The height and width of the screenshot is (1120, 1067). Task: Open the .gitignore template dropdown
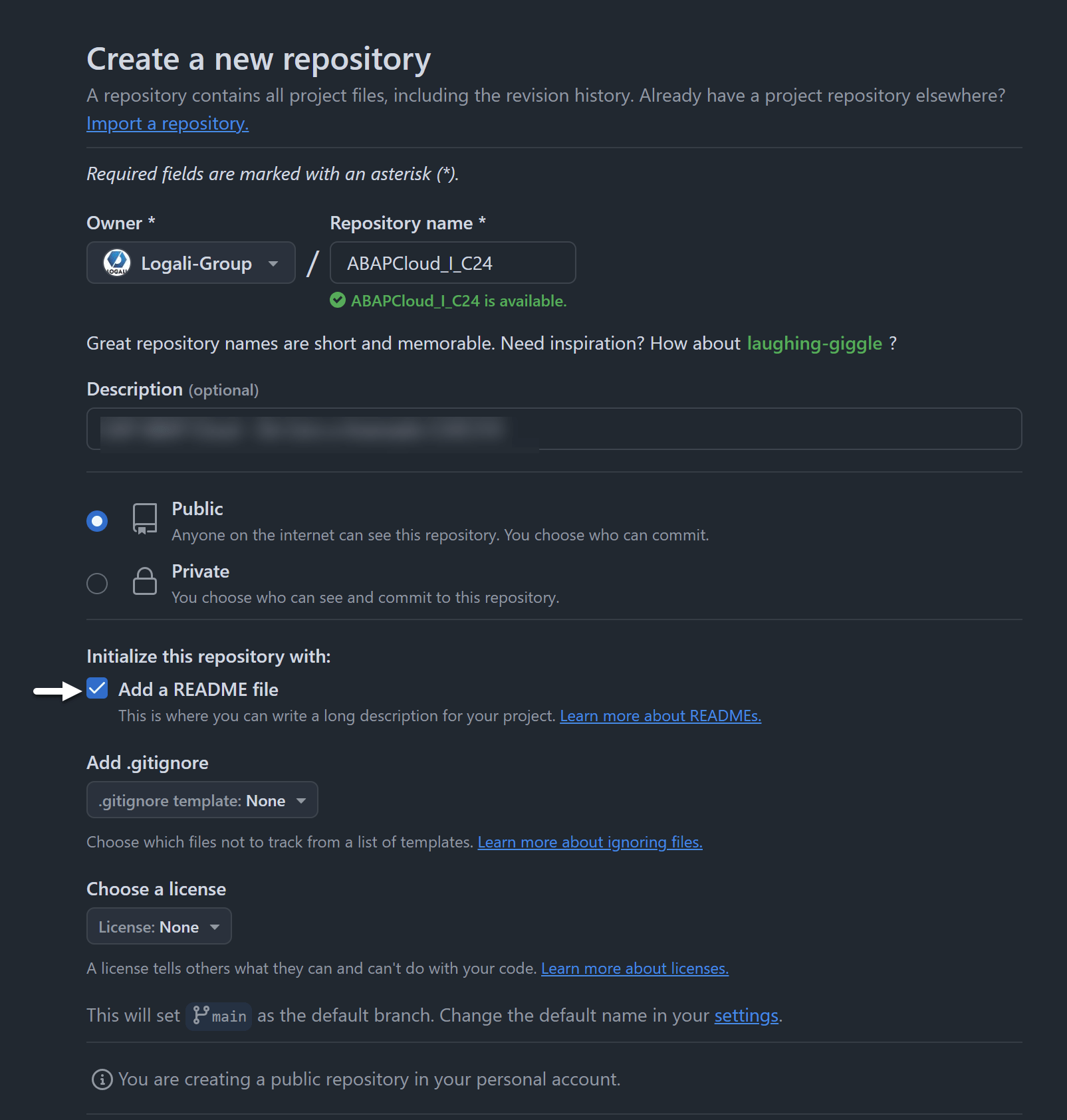(201, 800)
